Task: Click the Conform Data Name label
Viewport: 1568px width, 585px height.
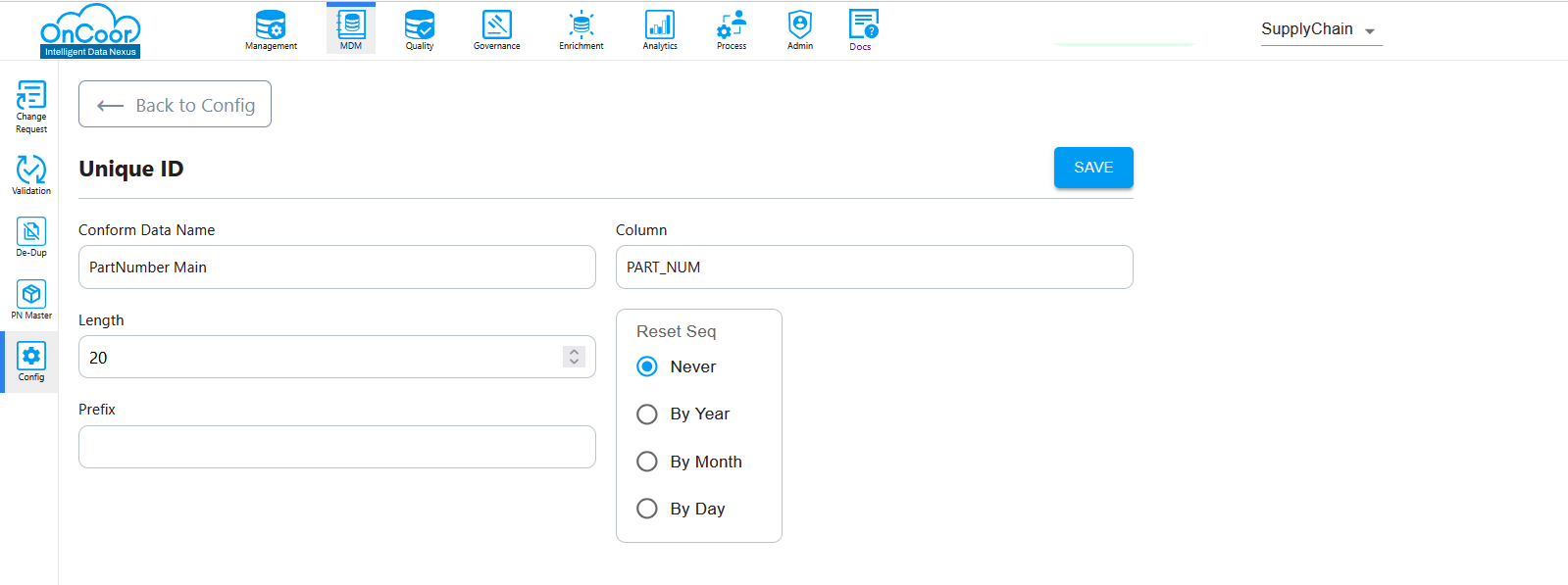Action: 147,230
